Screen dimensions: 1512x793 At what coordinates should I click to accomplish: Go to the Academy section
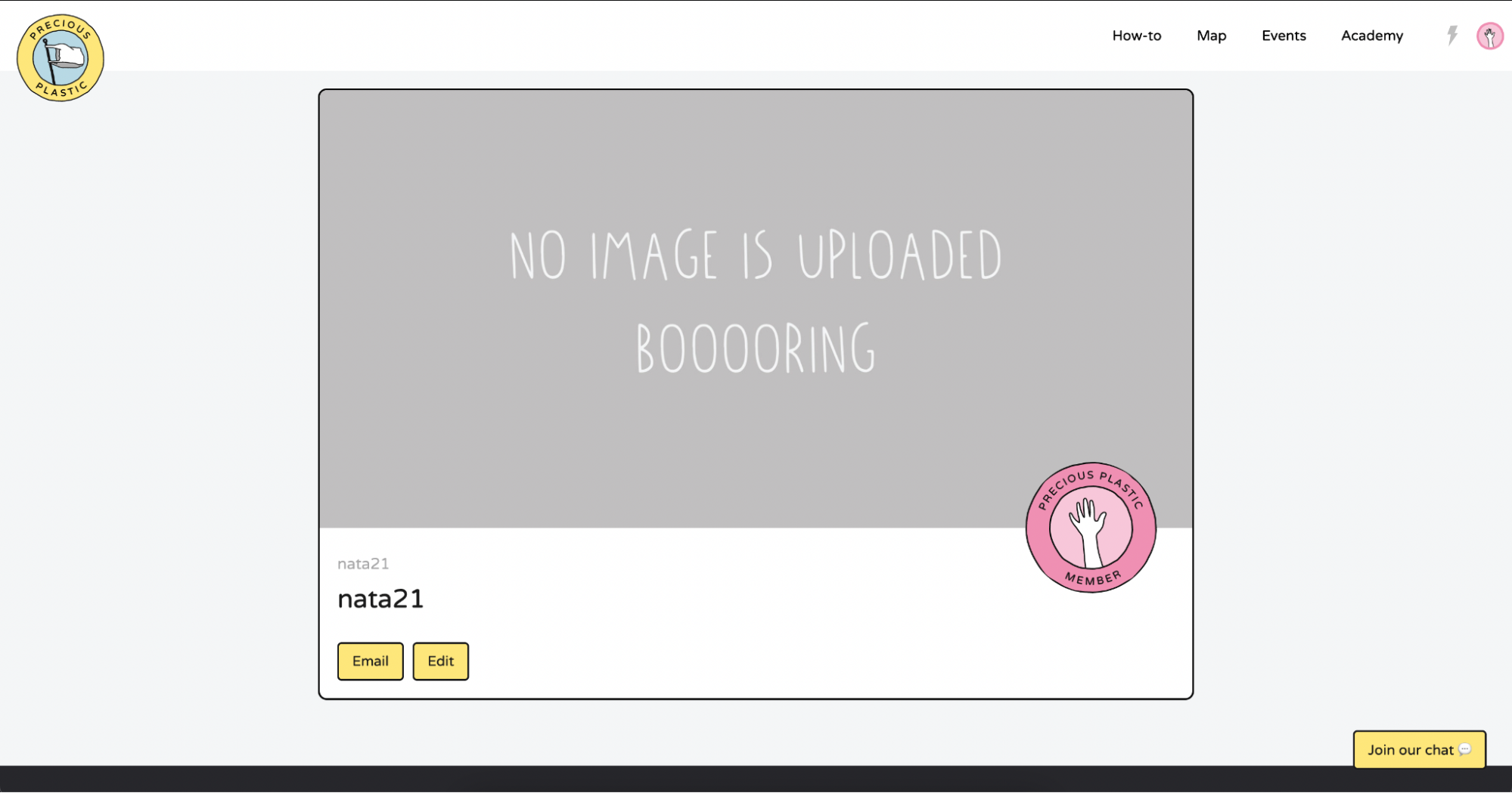(x=1371, y=36)
